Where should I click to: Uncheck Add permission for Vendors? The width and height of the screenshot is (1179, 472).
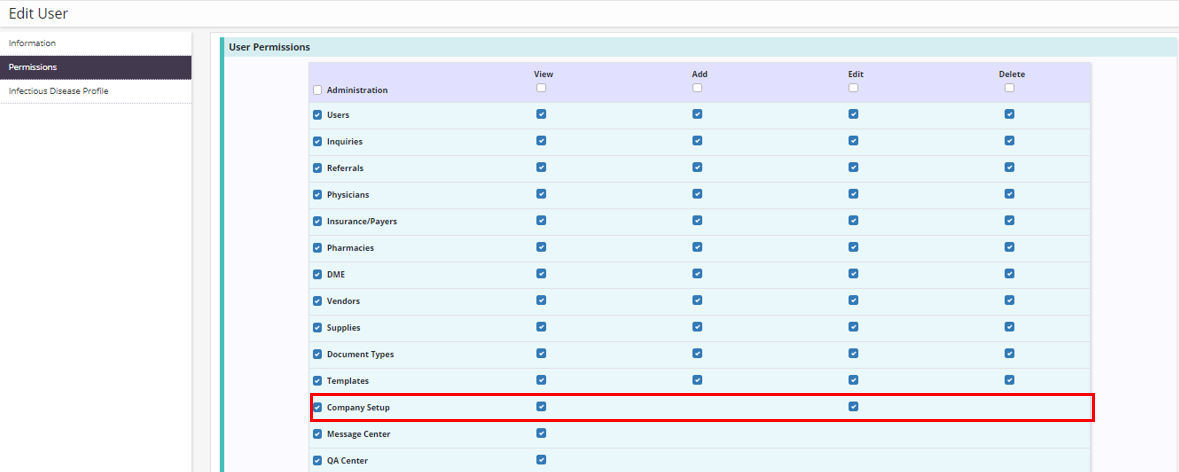(x=697, y=300)
